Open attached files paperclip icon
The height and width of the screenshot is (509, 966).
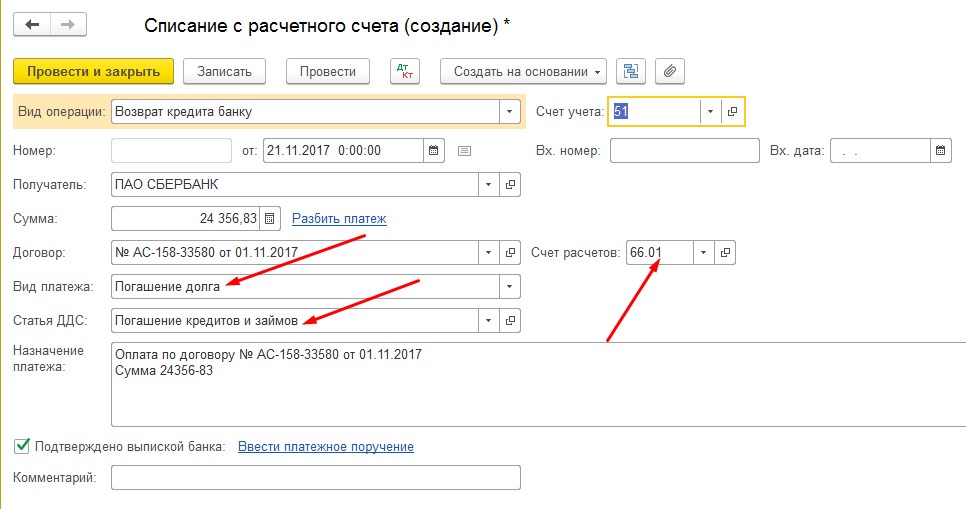pos(670,71)
